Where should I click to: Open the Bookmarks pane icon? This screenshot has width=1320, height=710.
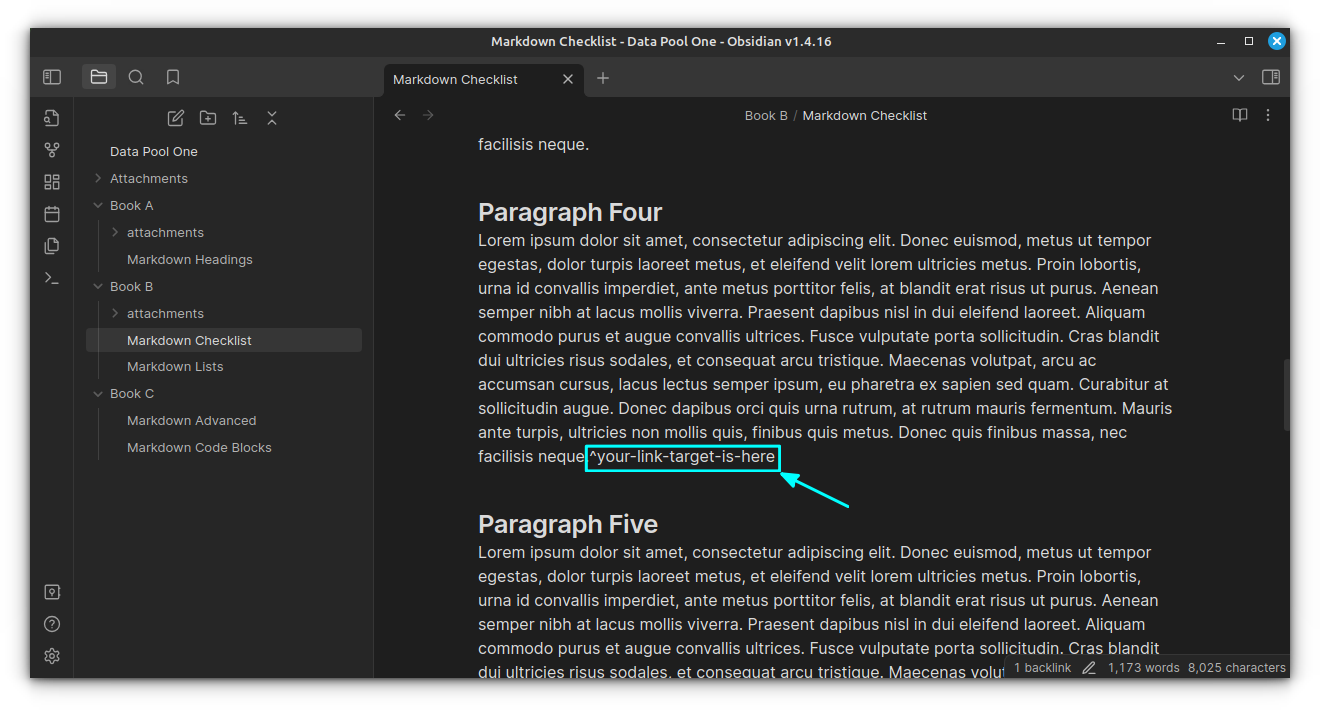(173, 77)
